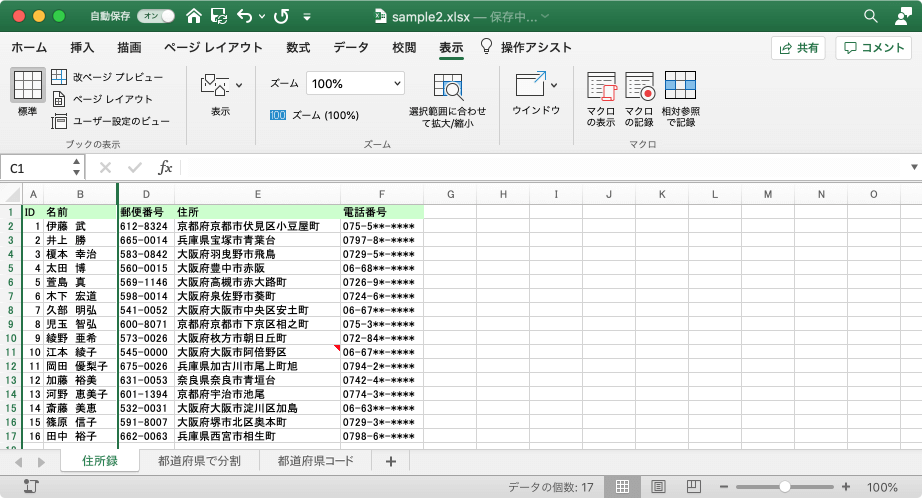Viewport: 922px width, 498px height.
Task: Click the Search magnifier icon
Action: click(871, 16)
